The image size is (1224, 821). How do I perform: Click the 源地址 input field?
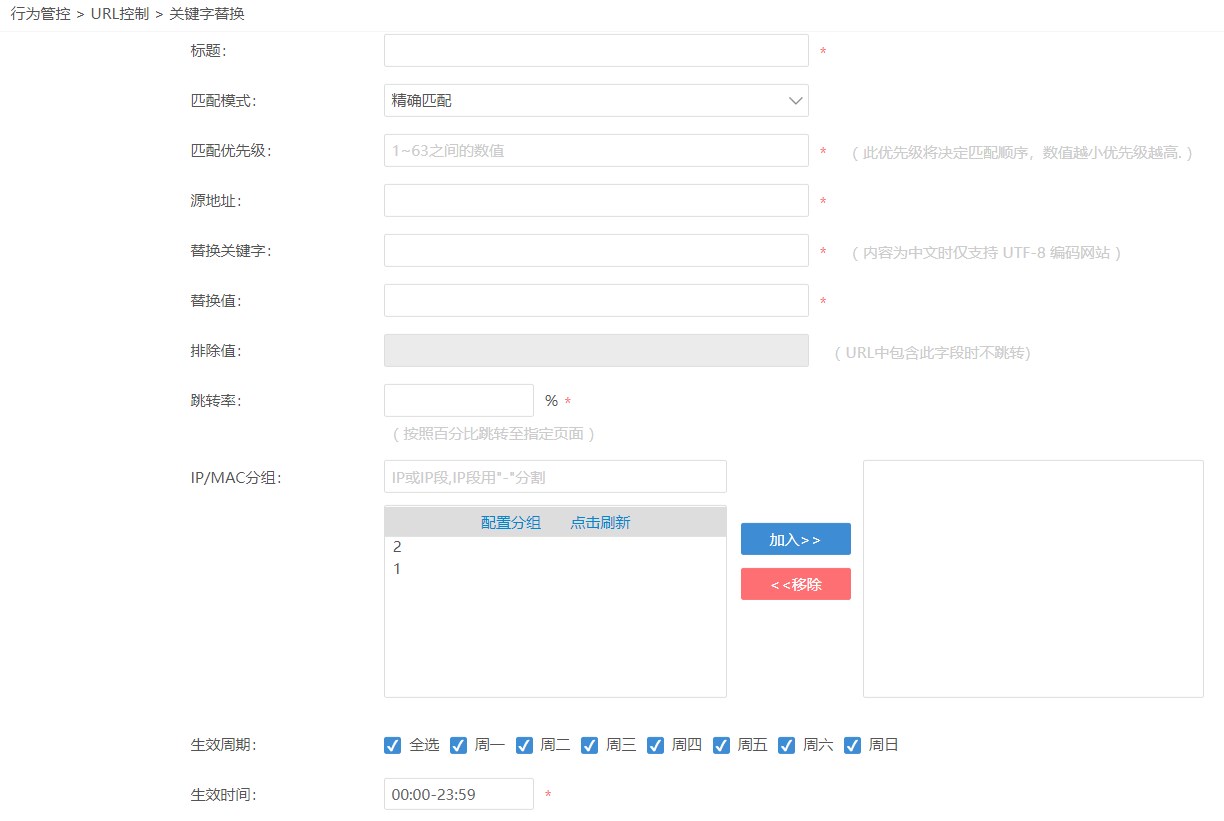pos(596,200)
